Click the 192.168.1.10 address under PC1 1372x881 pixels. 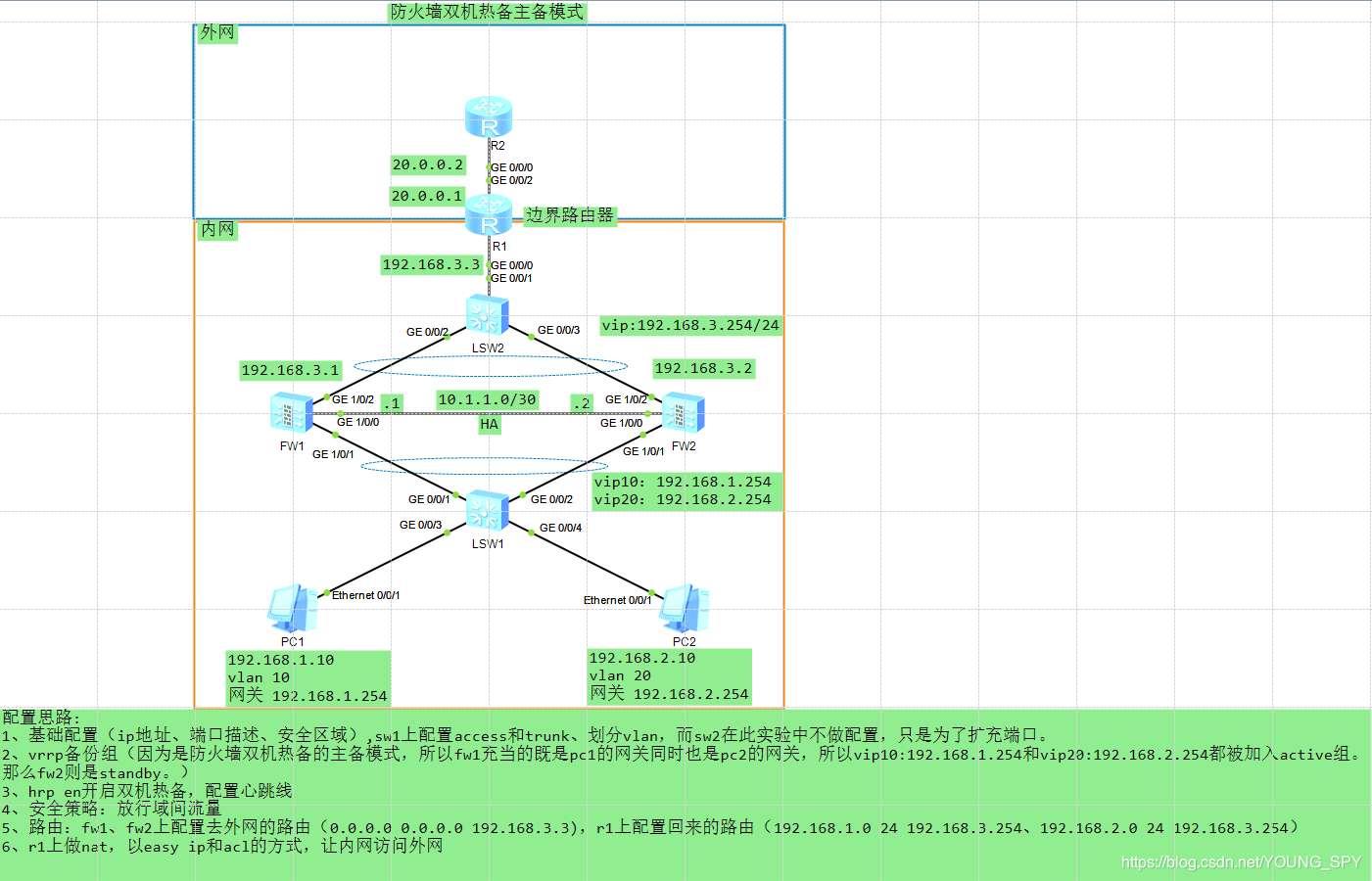tap(281, 660)
